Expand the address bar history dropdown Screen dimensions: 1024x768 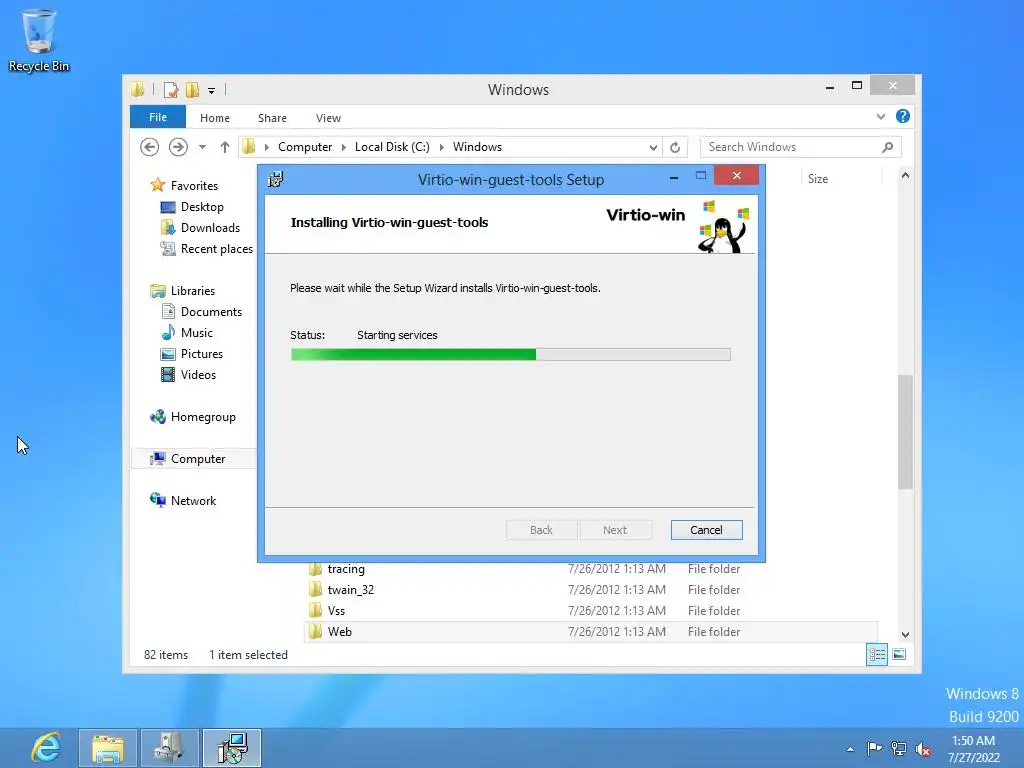click(x=653, y=147)
